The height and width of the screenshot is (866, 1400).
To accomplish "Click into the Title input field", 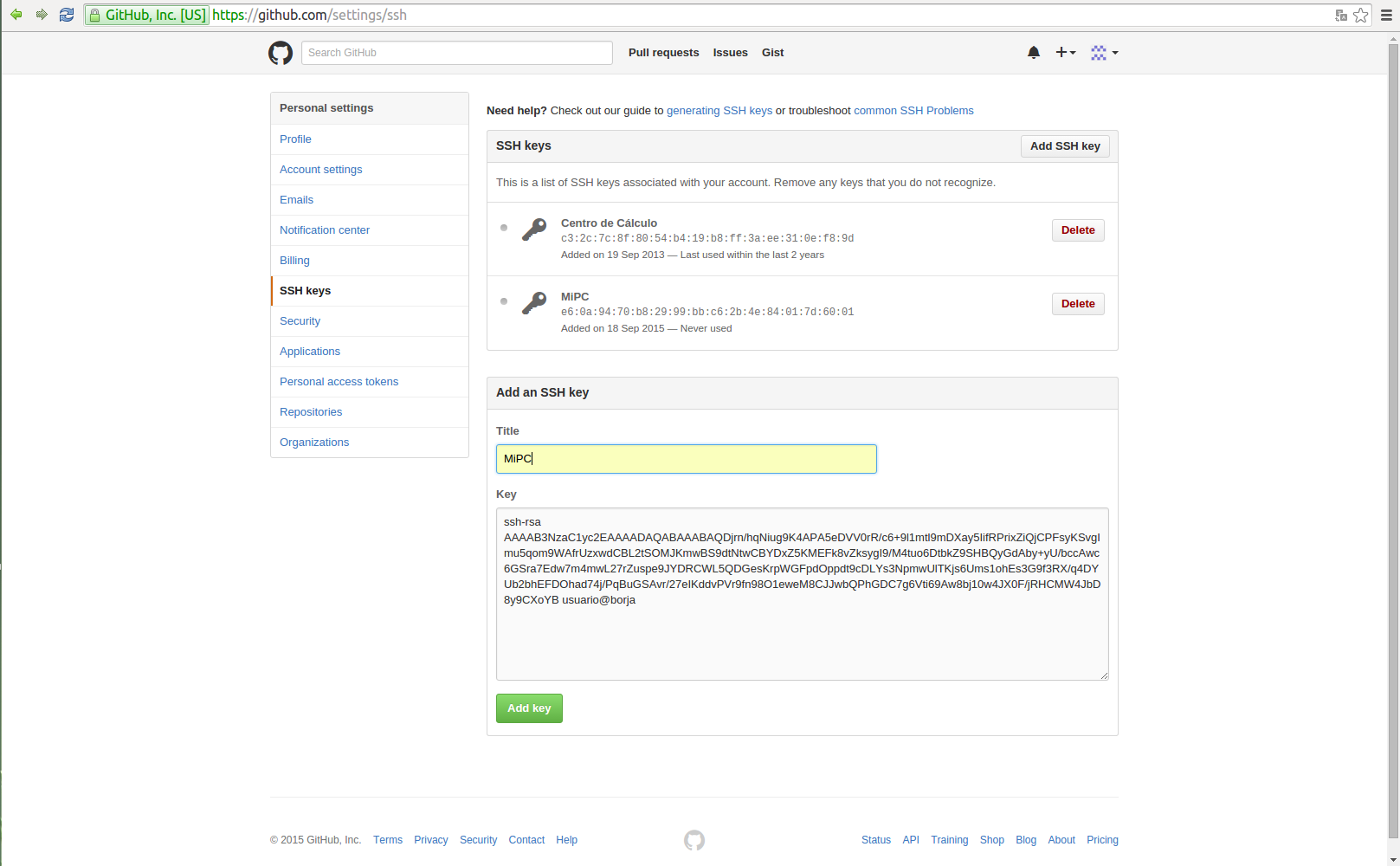I will click(x=686, y=459).
